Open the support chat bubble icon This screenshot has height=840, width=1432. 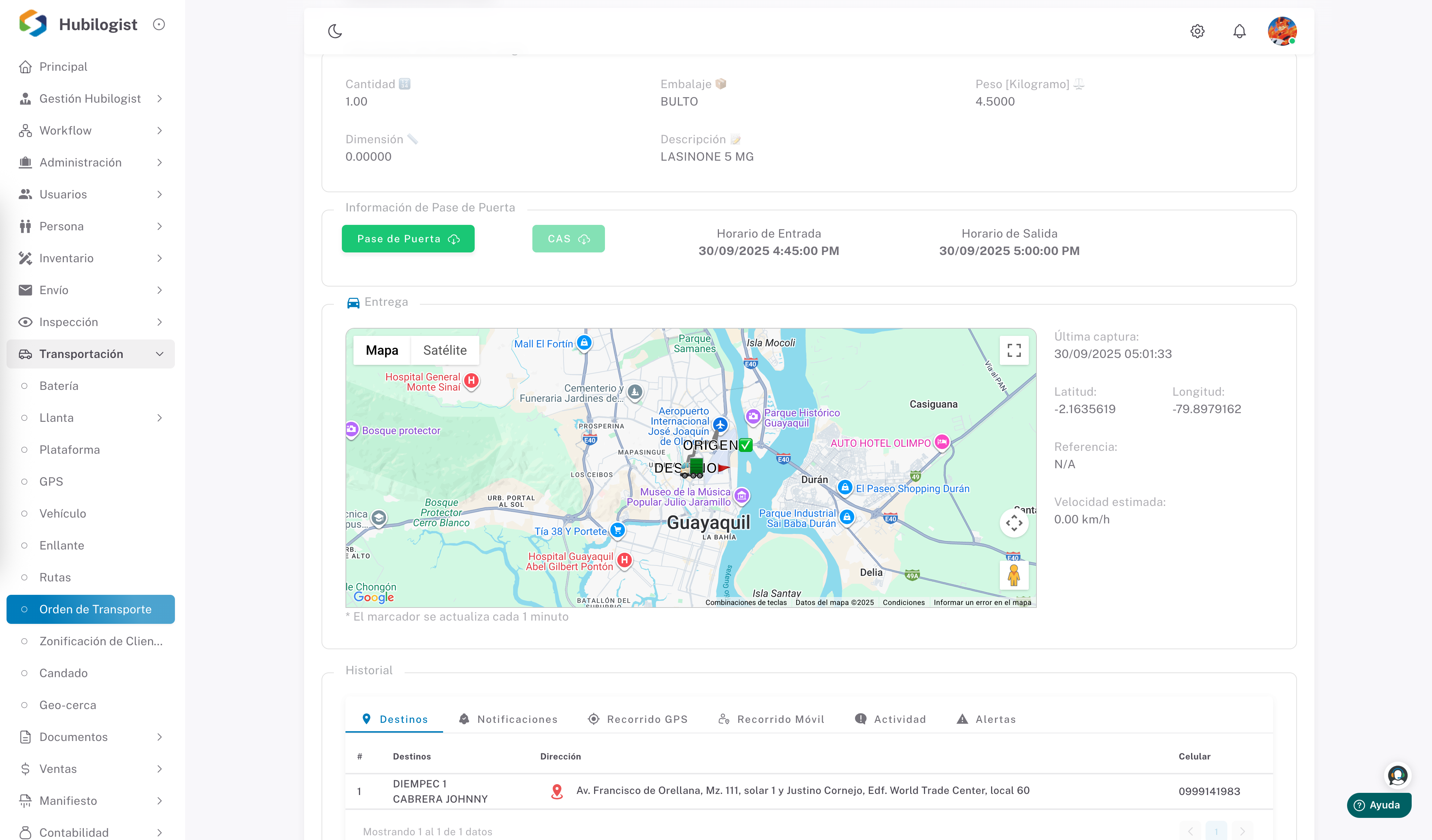(1397, 775)
